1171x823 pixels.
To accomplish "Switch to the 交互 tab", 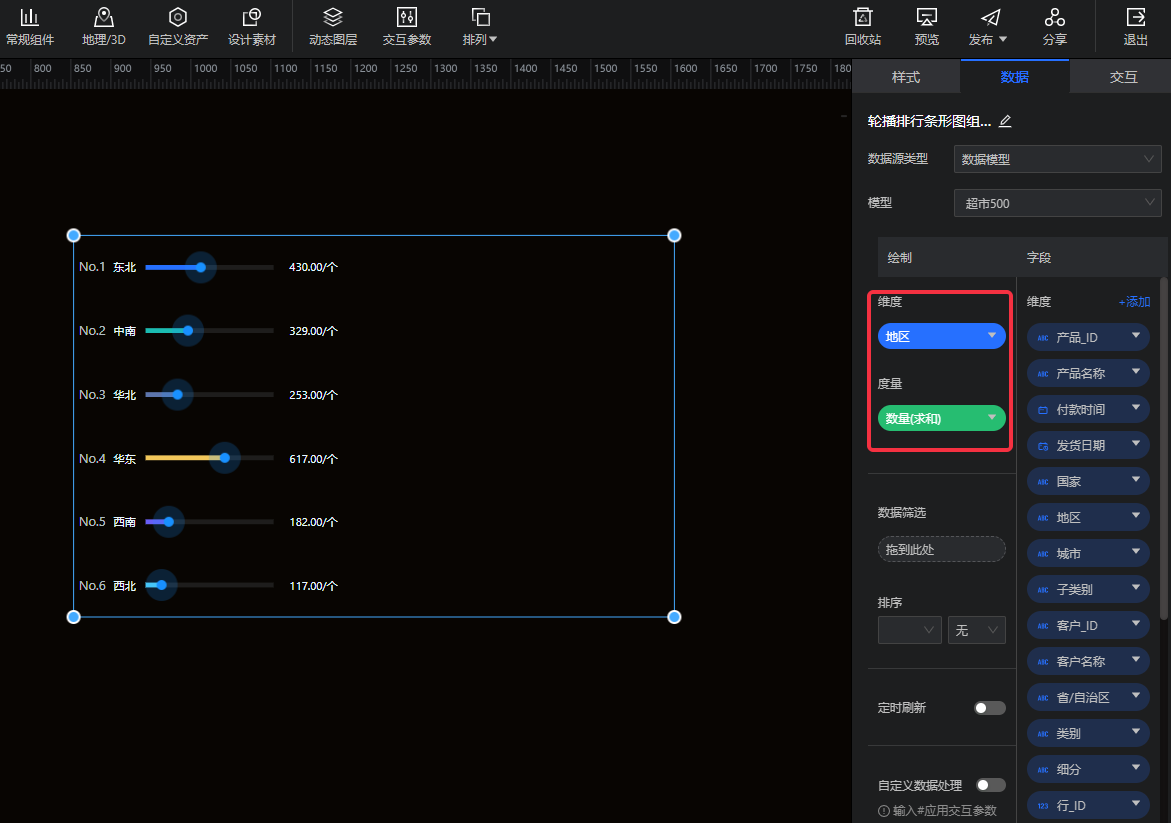I will tap(1123, 77).
